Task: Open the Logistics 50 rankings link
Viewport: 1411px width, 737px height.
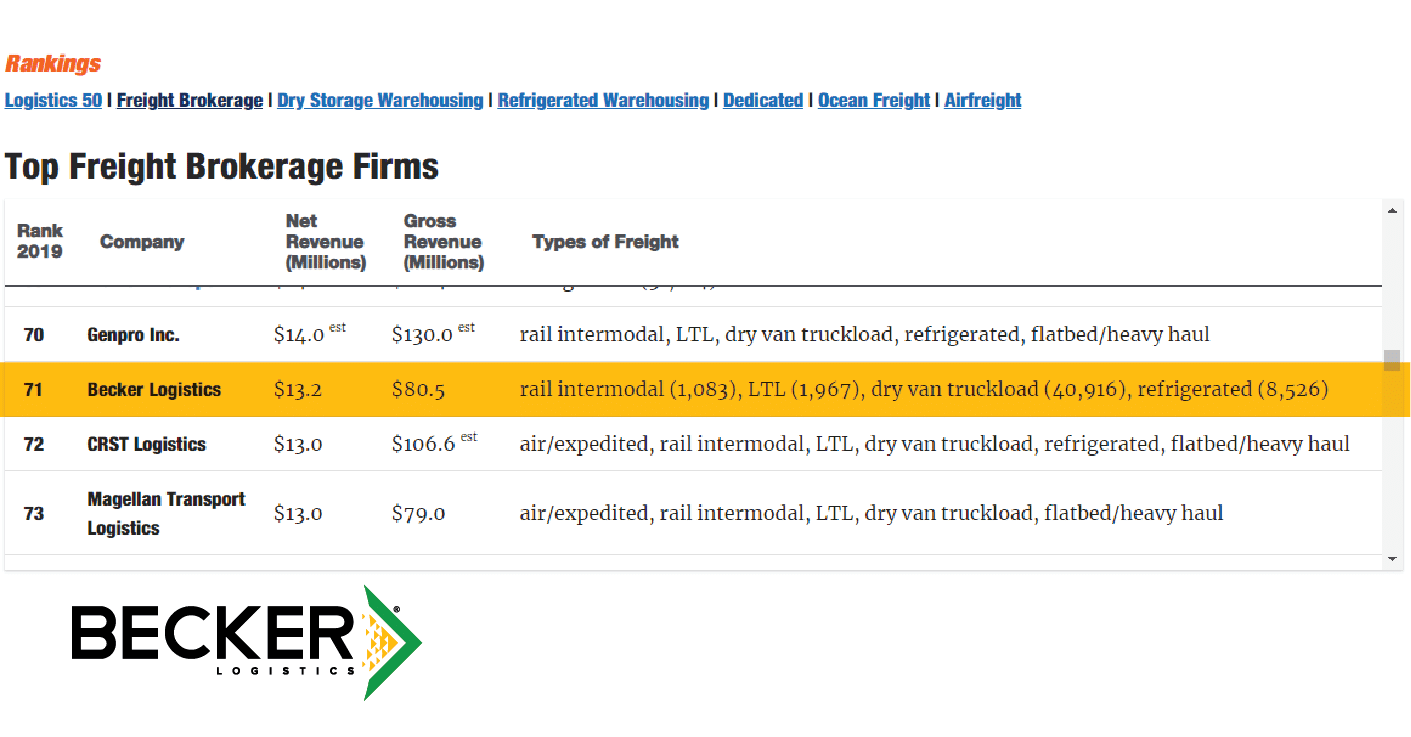Action: pyautogui.click(x=53, y=101)
